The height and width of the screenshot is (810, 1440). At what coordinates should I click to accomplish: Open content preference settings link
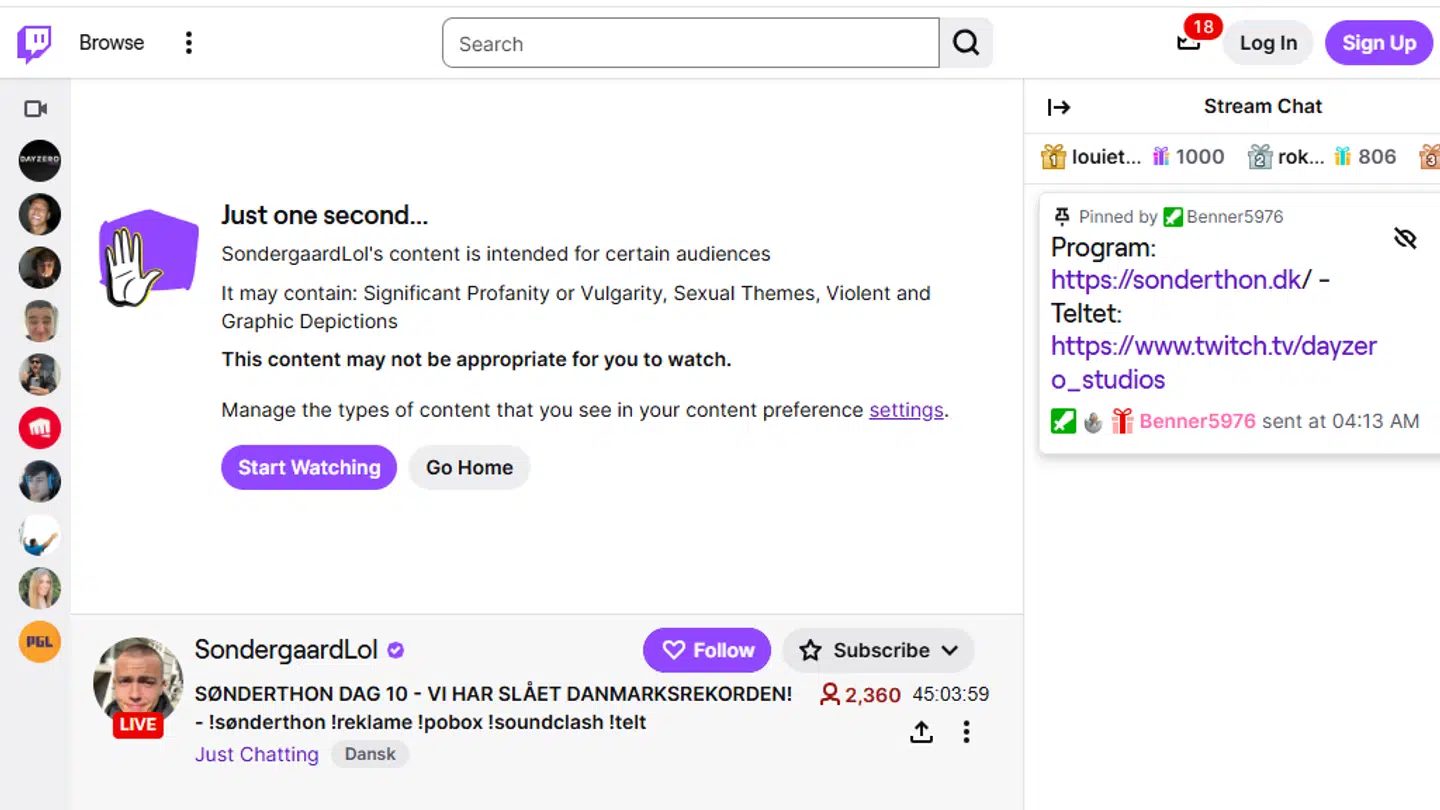coord(906,410)
